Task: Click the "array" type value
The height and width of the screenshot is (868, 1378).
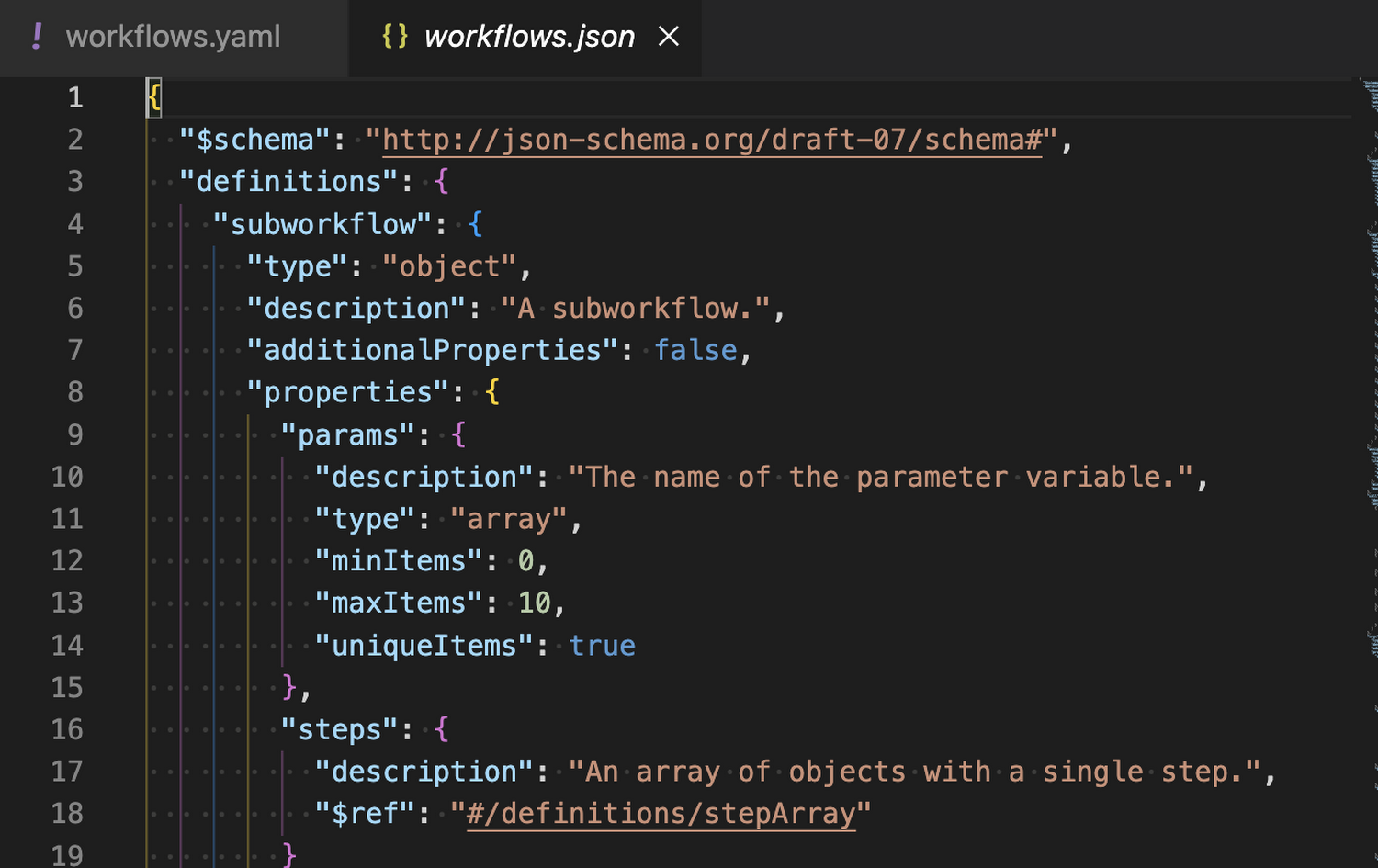Action: pyautogui.click(x=509, y=519)
